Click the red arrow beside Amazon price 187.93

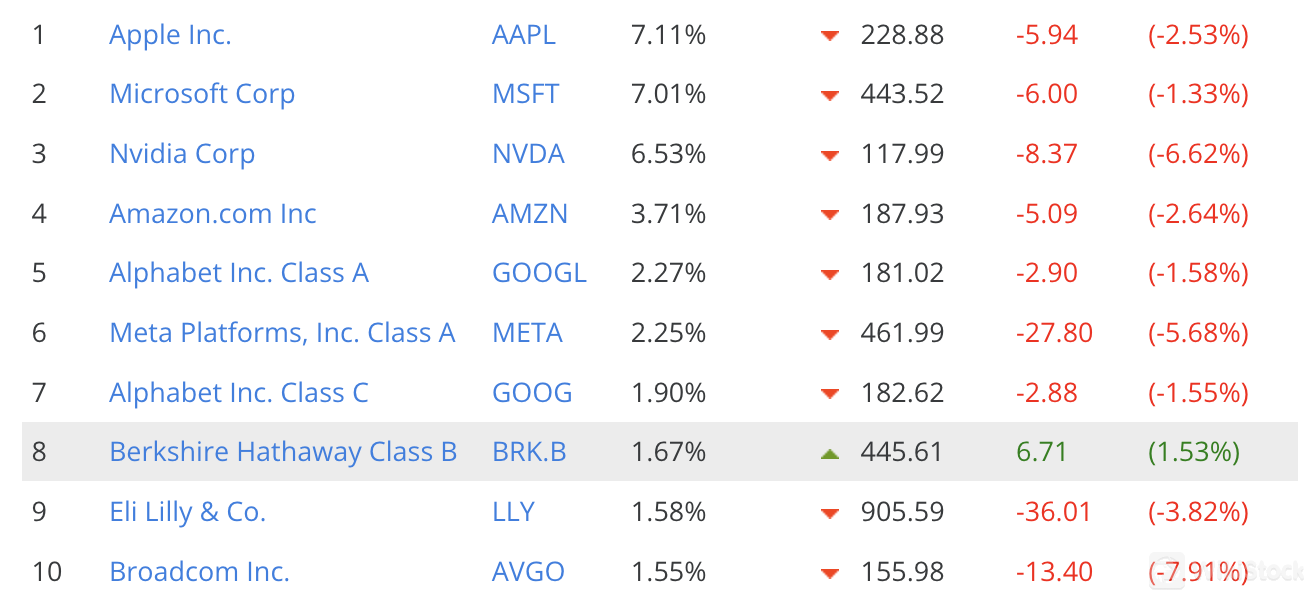[x=829, y=215]
